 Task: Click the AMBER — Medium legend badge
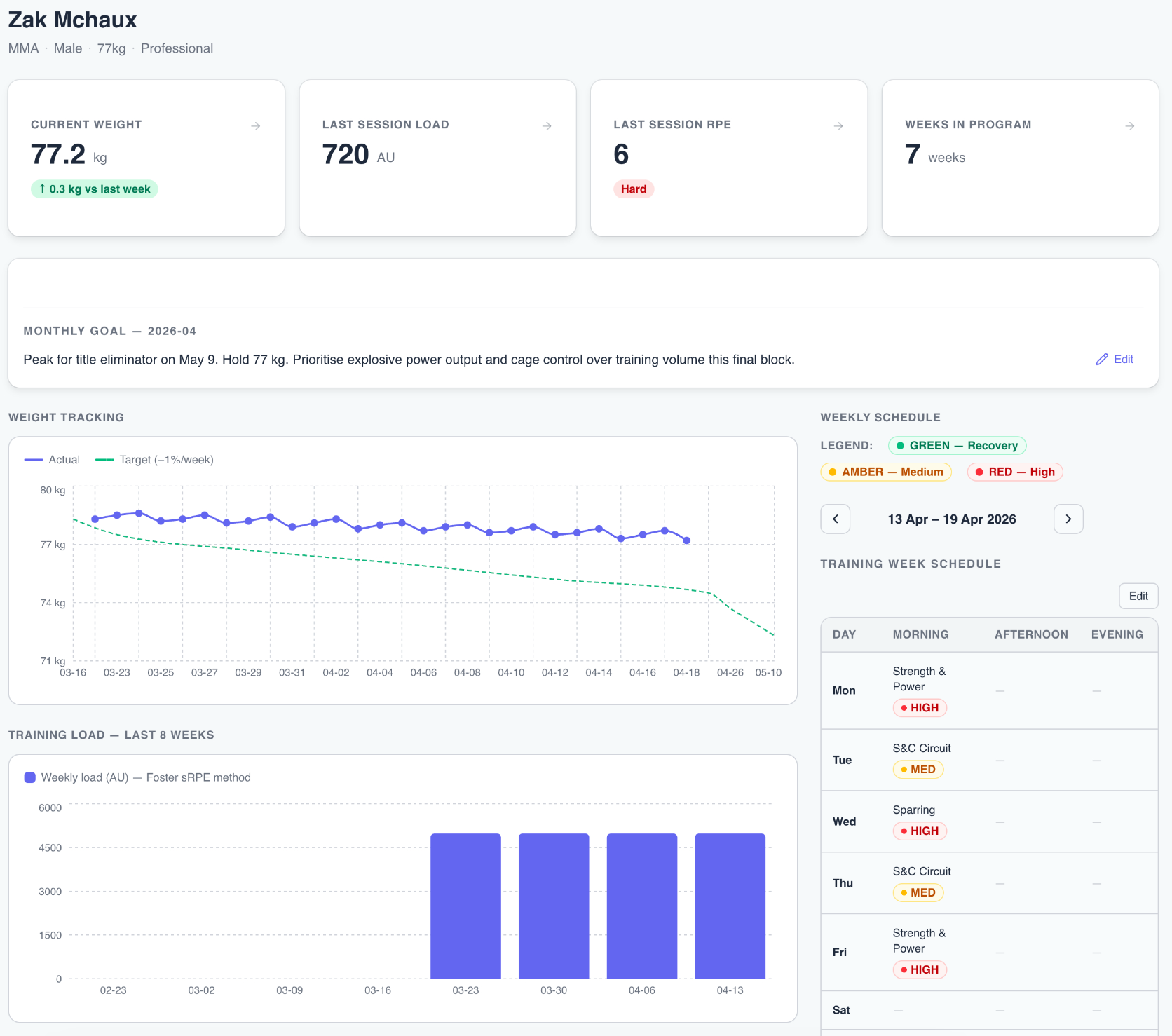point(886,472)
